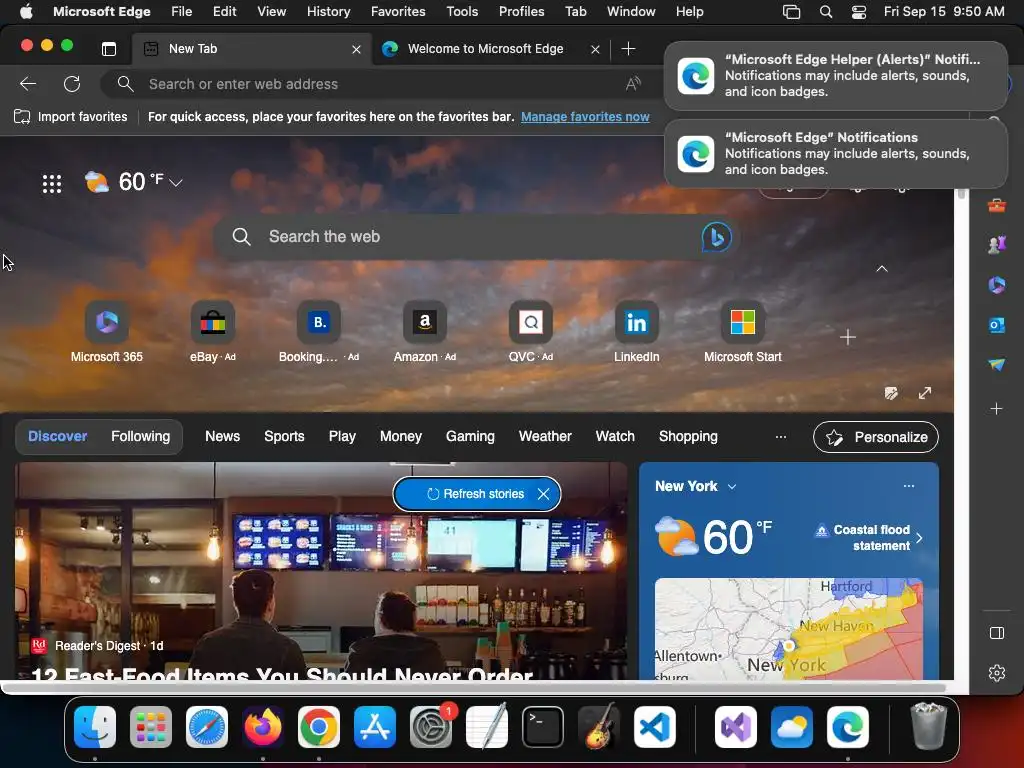Open the Coastal flood statement alert
The height and width of the screenshot is (768, 1024).
(869, 537)
